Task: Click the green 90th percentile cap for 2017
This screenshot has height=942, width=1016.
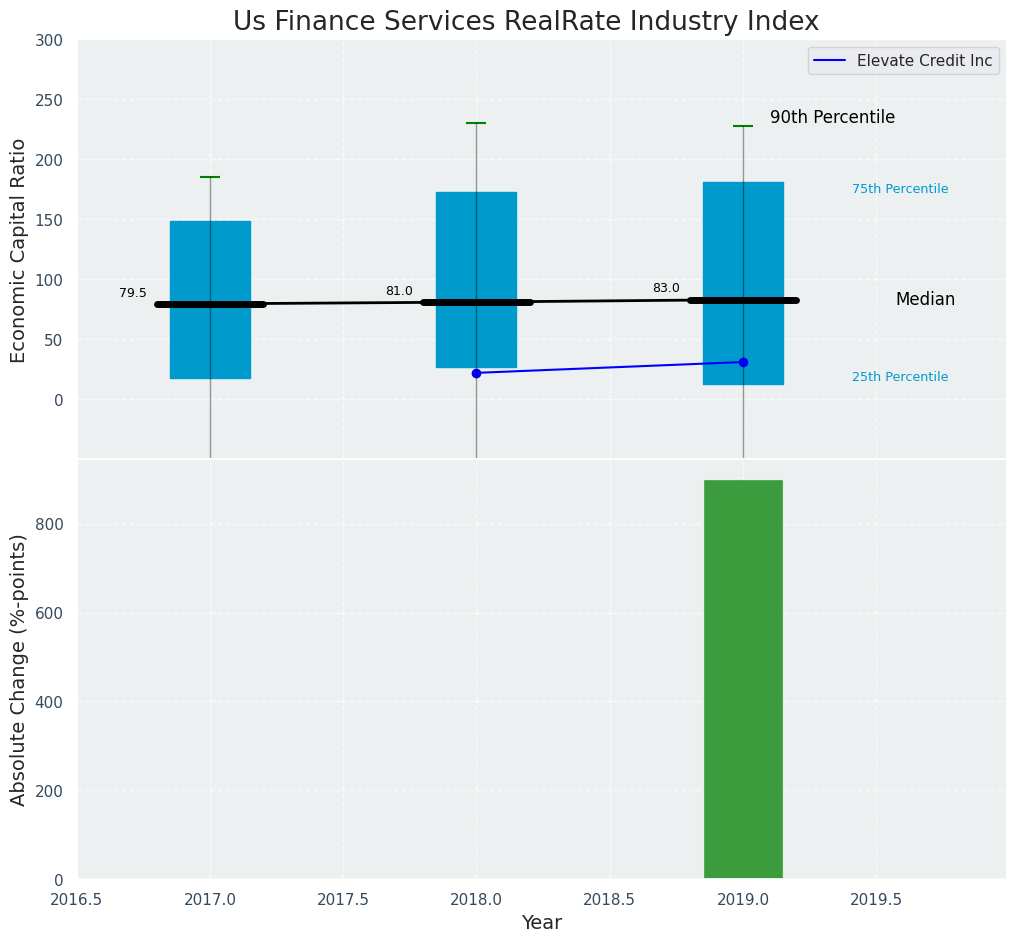Action: tap(210, 177)
